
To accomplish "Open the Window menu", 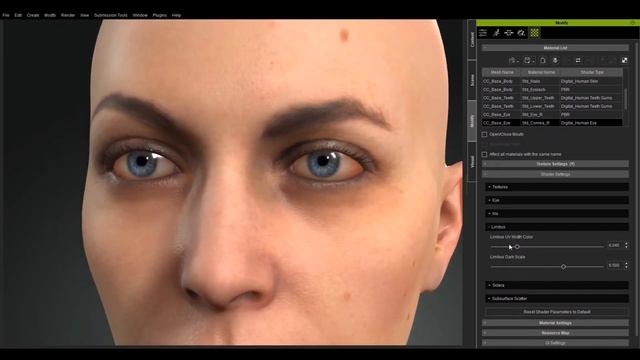I will click(x=140, y=15).
